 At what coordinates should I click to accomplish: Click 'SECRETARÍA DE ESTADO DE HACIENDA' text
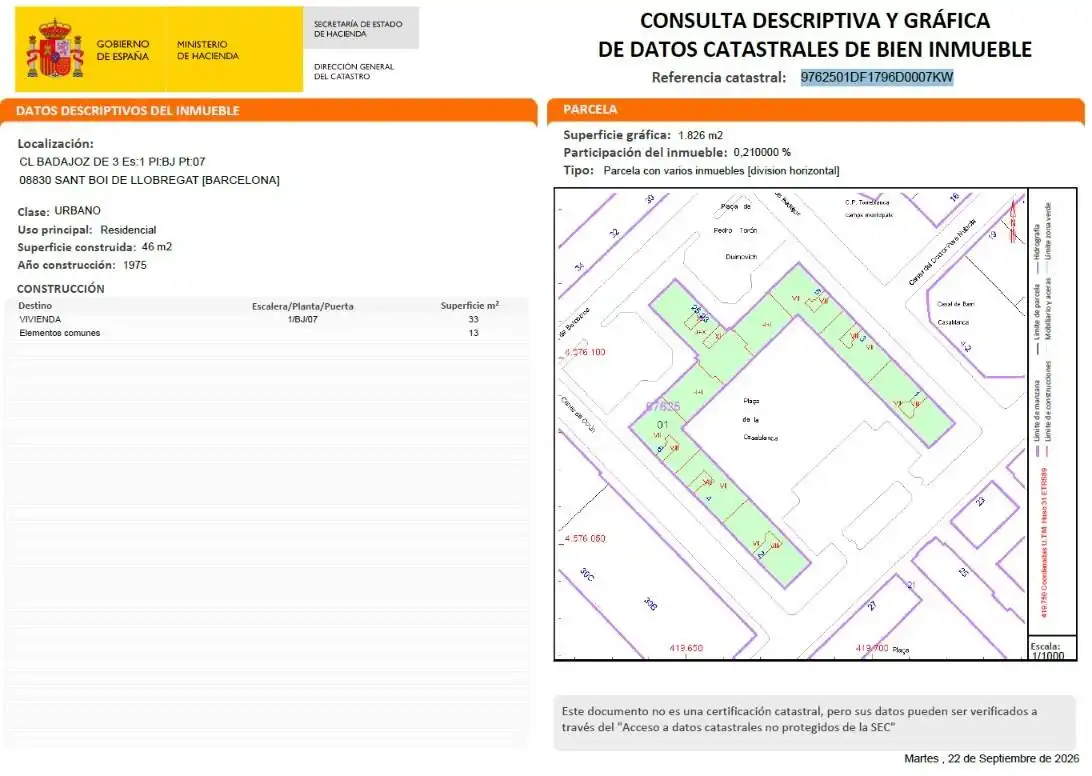pyautogui.click(x=358, y=29)
